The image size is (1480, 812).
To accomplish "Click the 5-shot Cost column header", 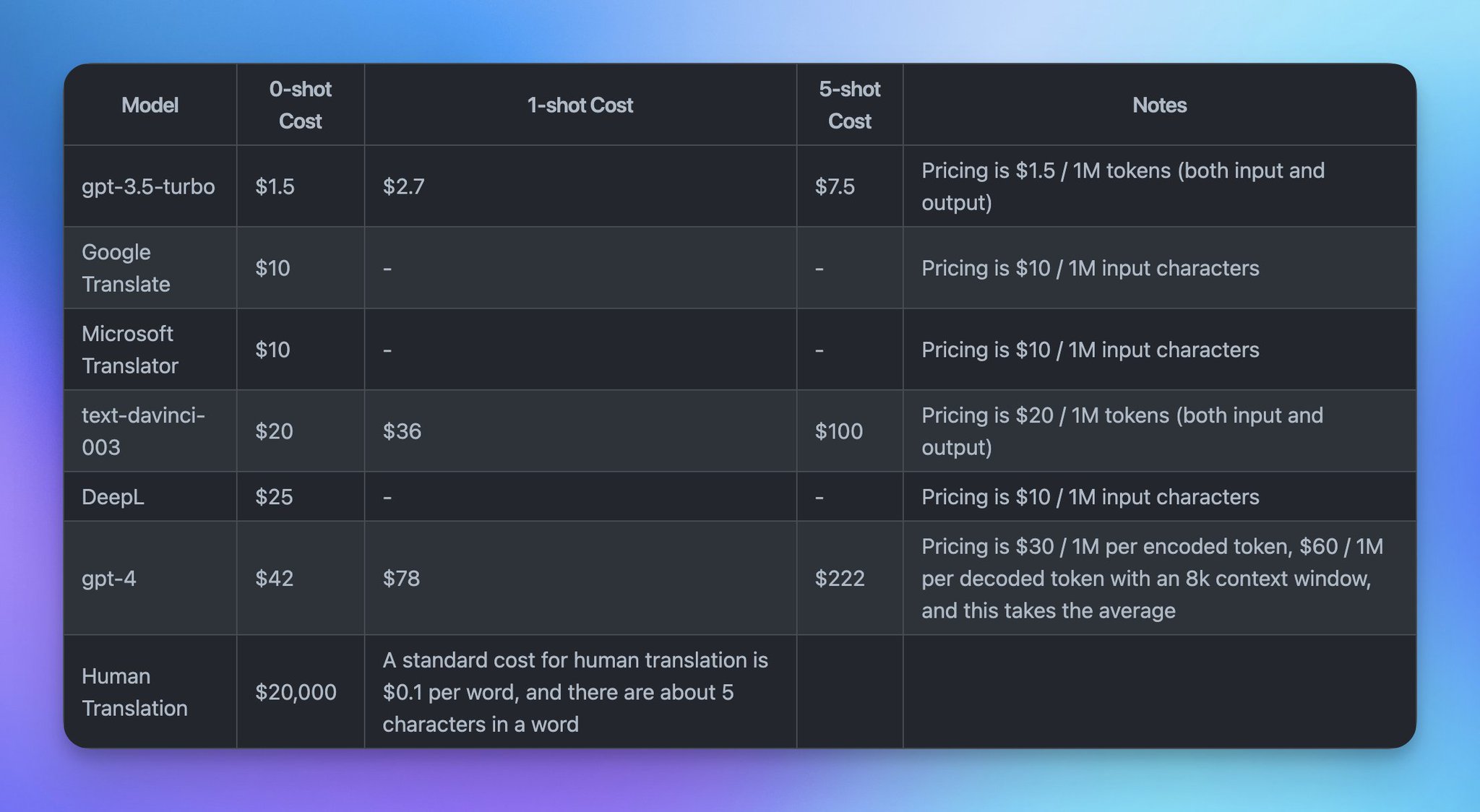I will (x=849, y=105).
